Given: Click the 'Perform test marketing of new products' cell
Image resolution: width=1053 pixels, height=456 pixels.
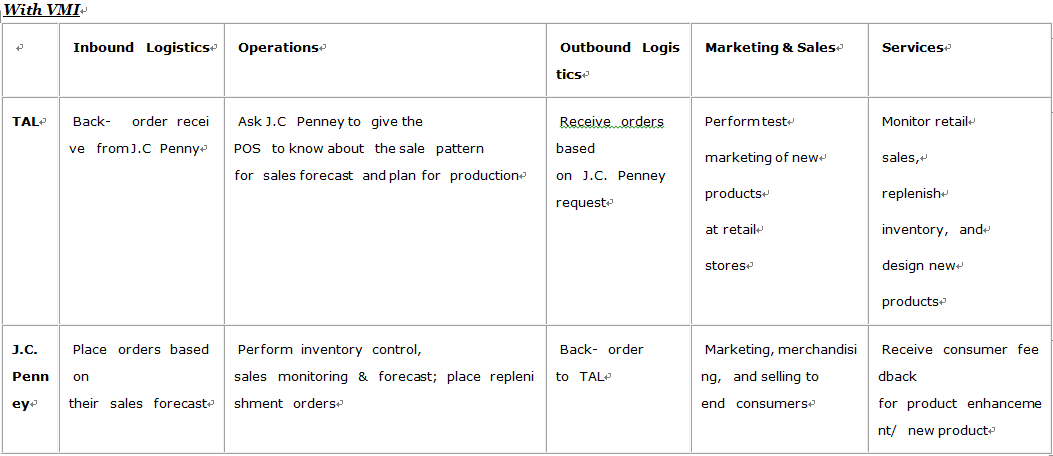Looking at the screenshot, I should click(x=779, y=211).
